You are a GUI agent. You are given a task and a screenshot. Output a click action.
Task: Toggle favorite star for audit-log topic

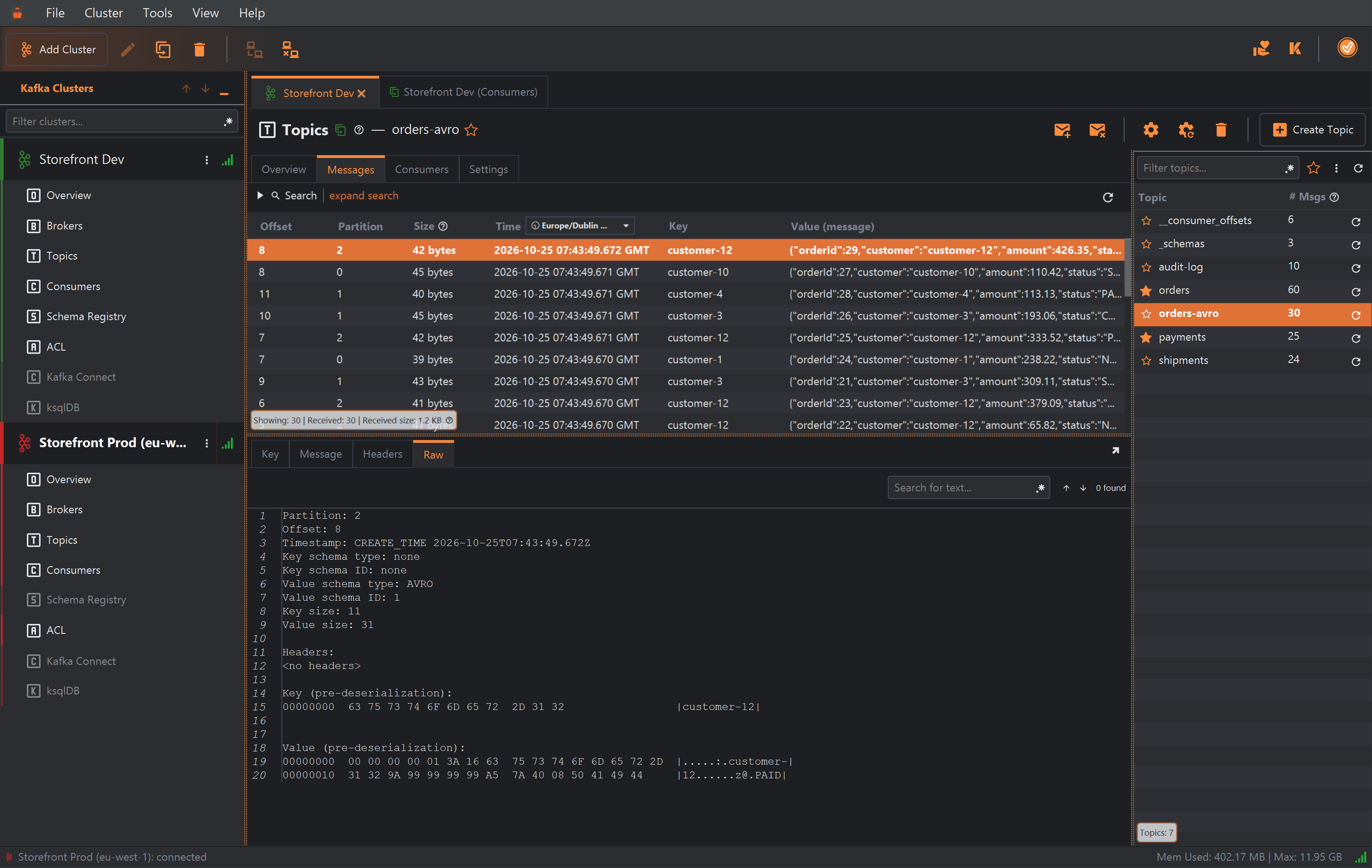1147,267
